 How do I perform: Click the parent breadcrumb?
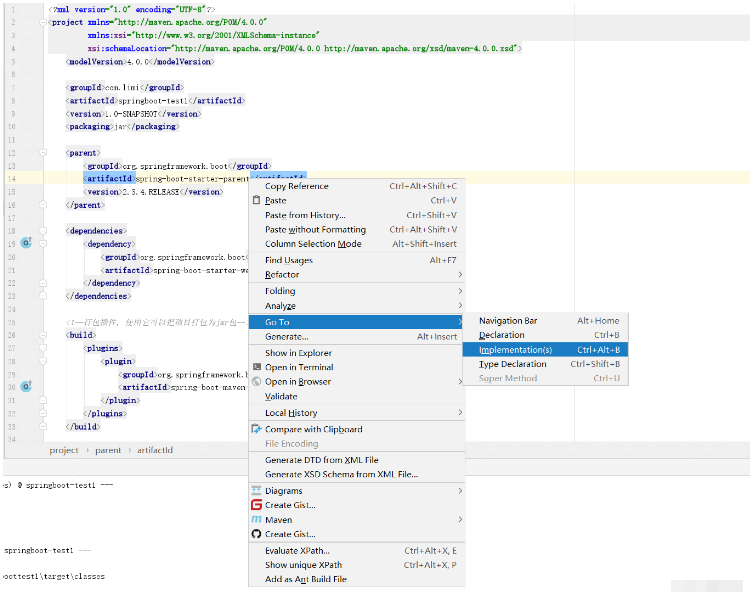coord(108,450)
